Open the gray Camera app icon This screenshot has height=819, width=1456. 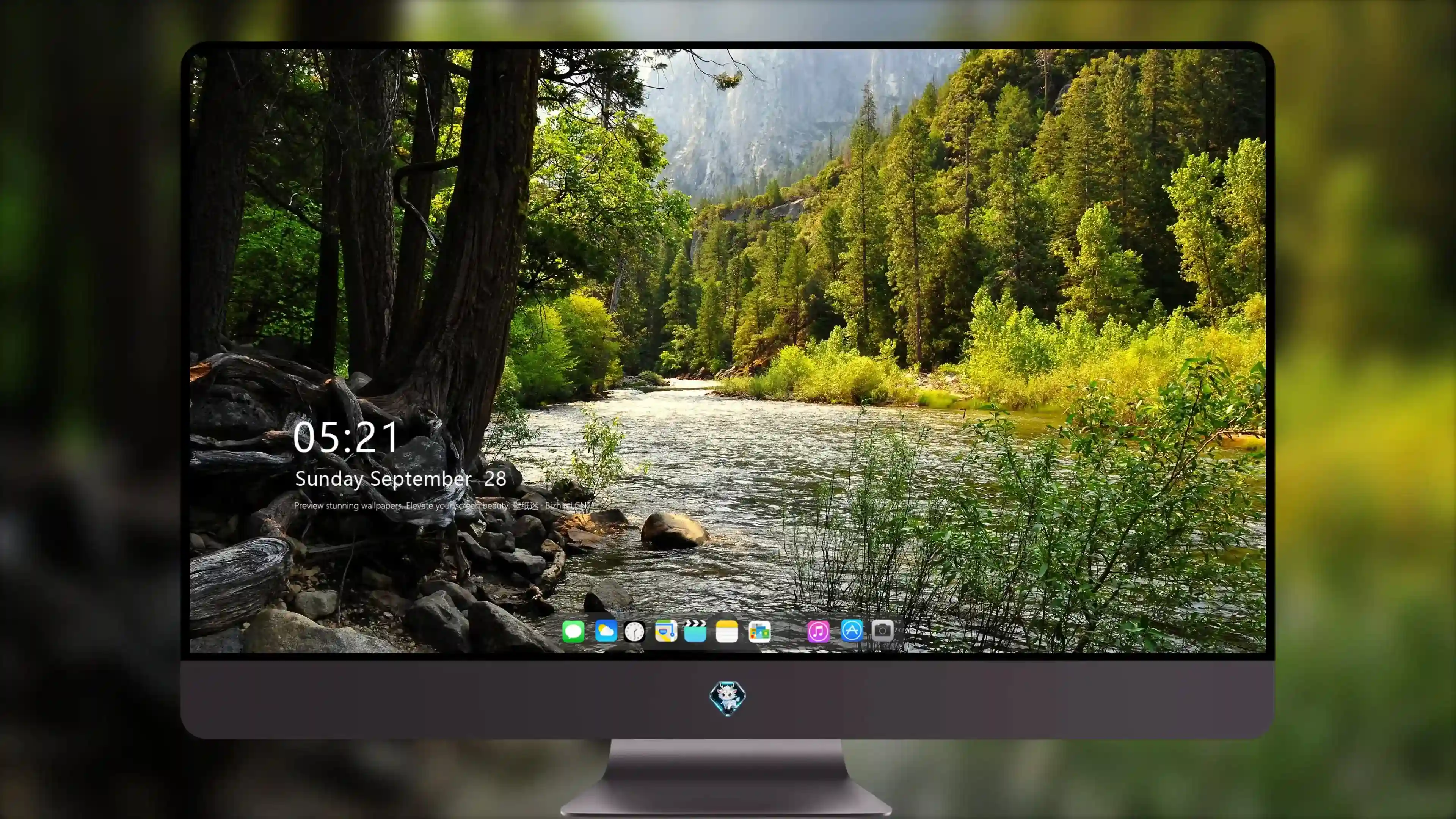pos(882,630)
